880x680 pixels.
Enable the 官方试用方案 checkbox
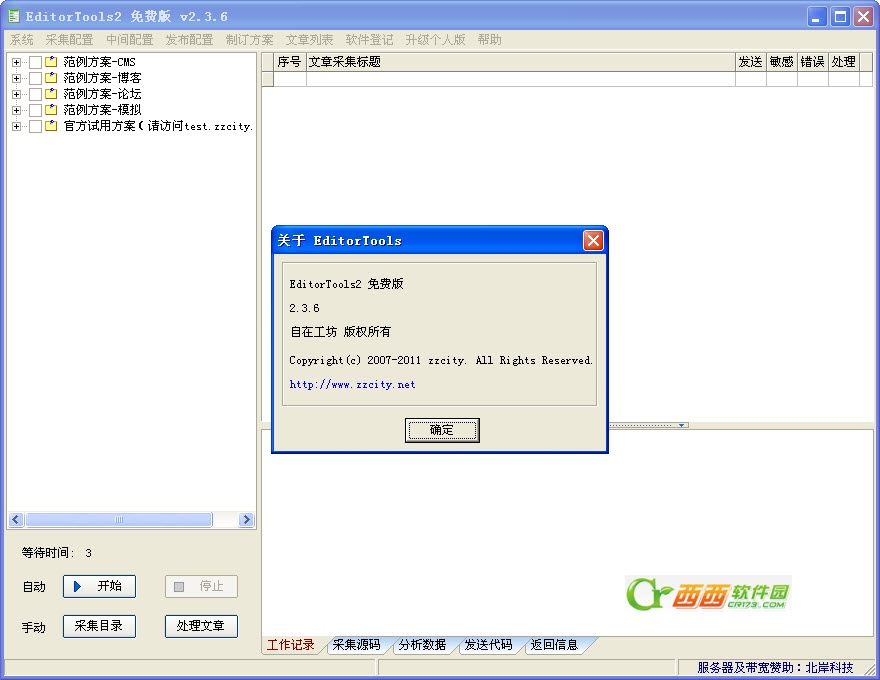(35, 126)
